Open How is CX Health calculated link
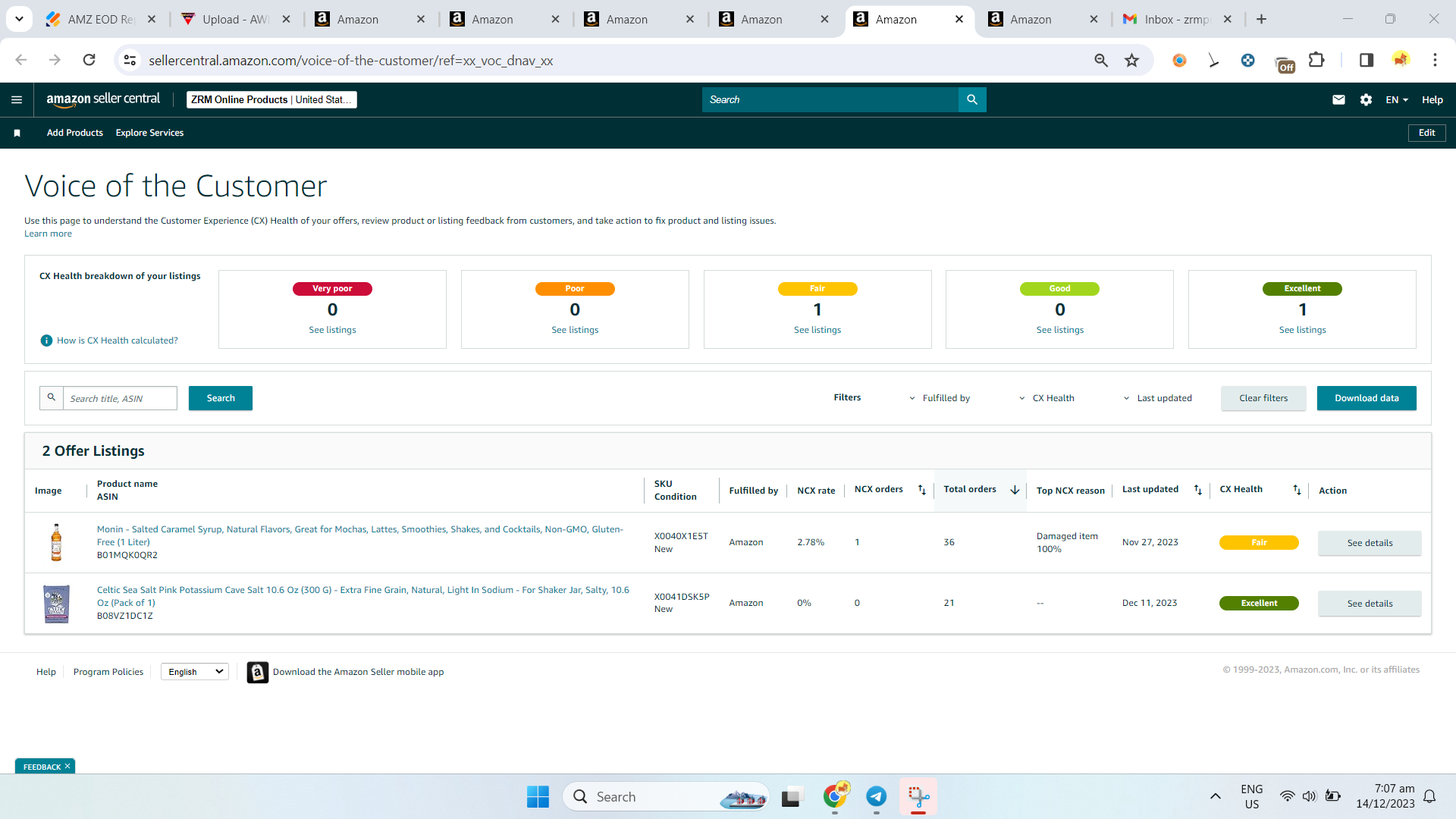This screenshot has width=1456, height=819. (x=118, y=340)
